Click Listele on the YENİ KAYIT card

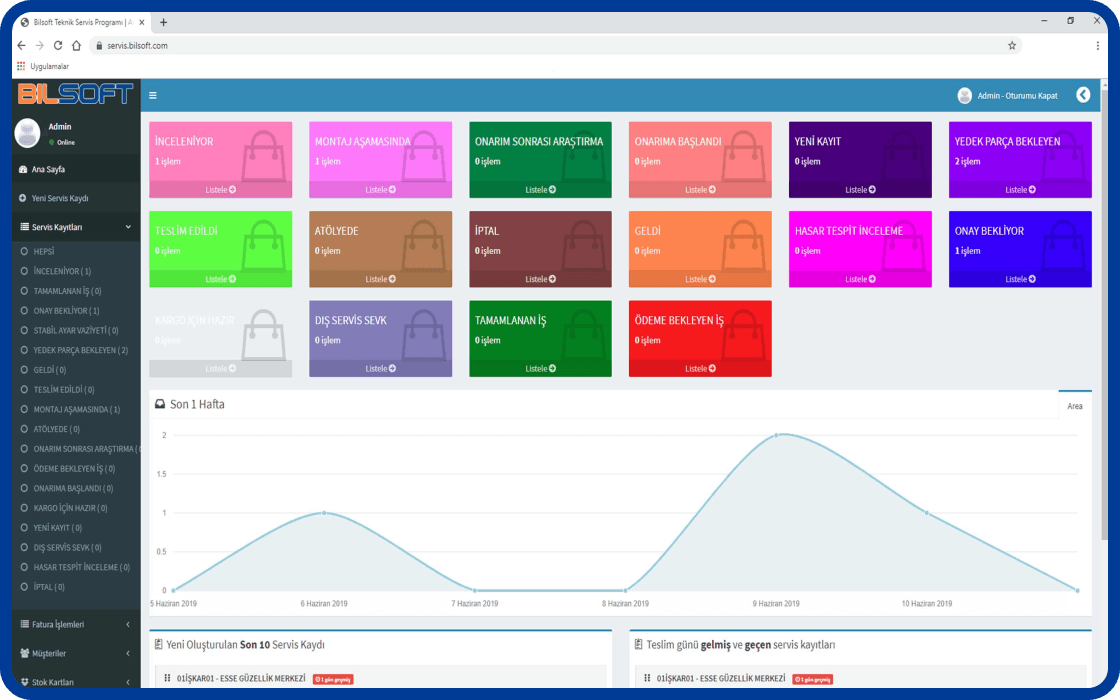(x=860, y=190)
